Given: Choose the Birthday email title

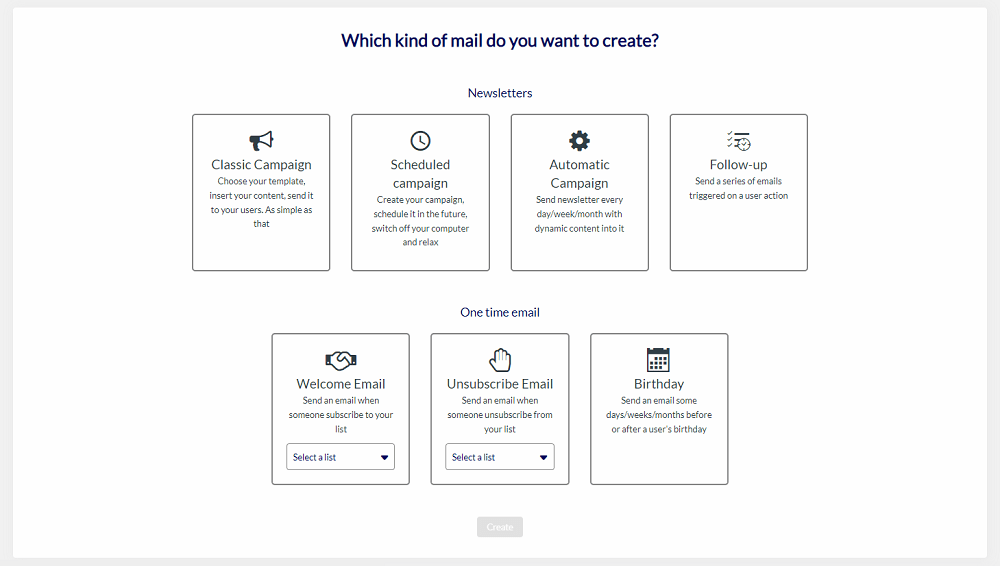Looking at the screenshot, I should pos(659,384).
